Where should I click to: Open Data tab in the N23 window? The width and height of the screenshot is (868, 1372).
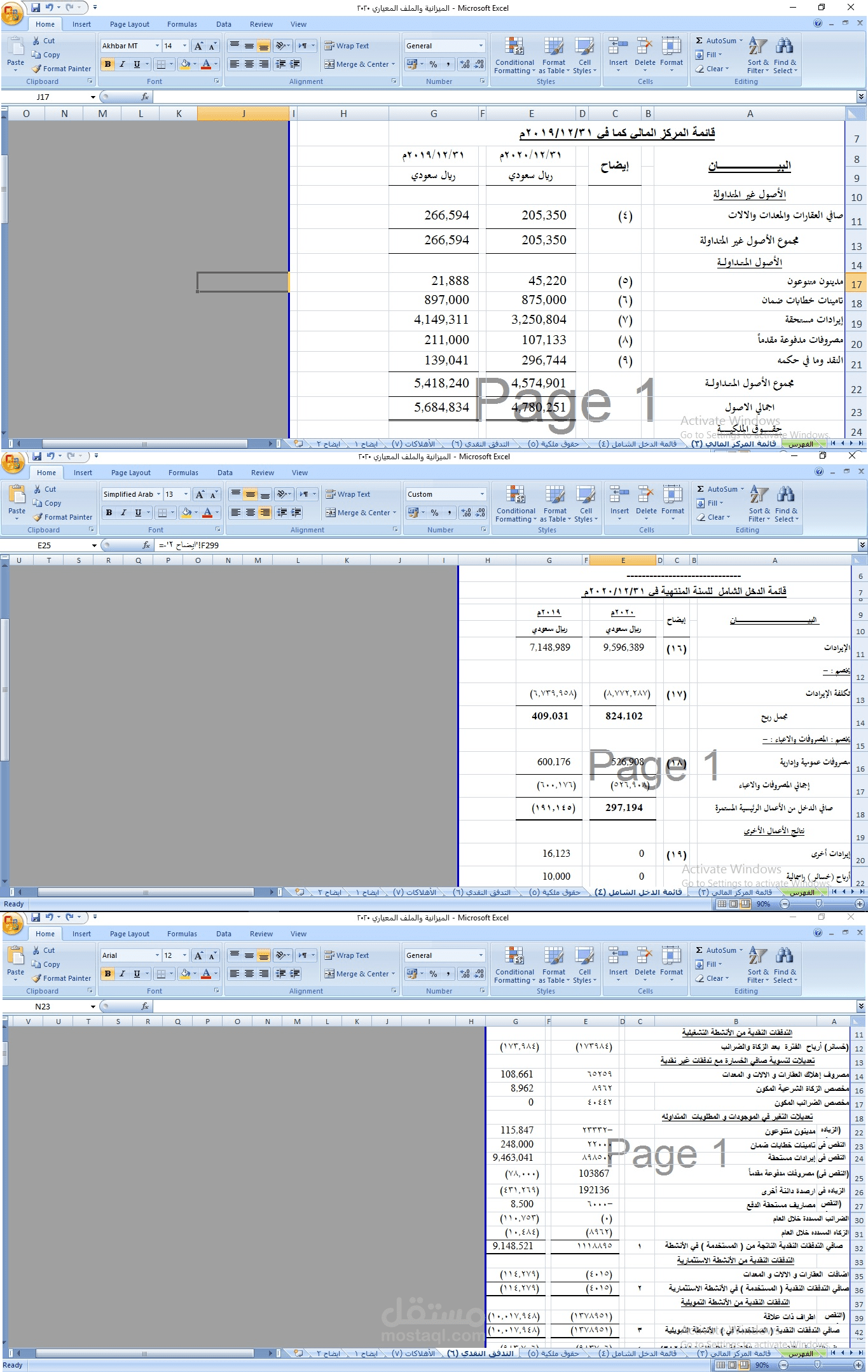tap(224, 934)
